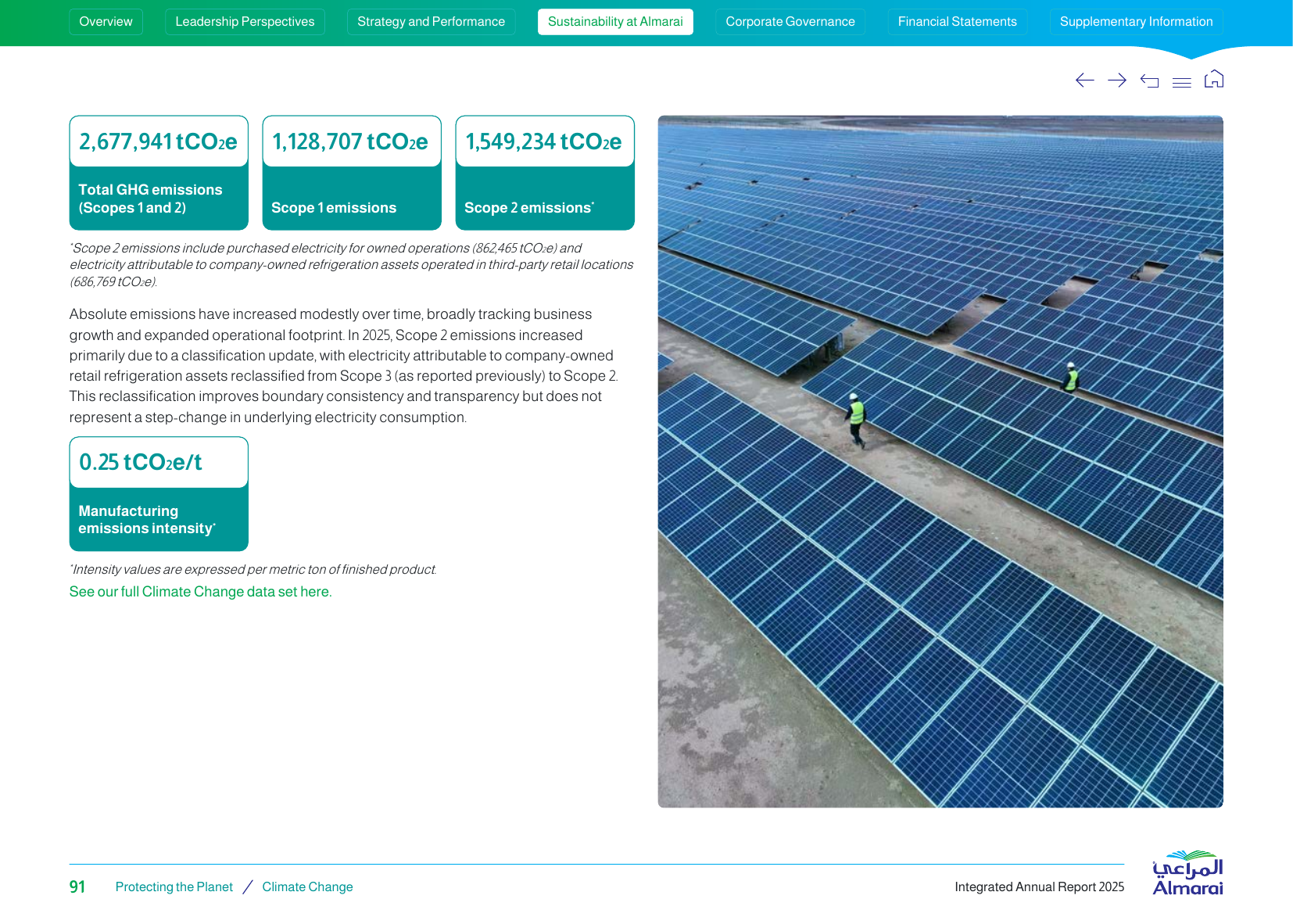Click 'Integrated Annual Report 2025' footer text
The image size is (1293, 924).
(x=1039, y=886)
